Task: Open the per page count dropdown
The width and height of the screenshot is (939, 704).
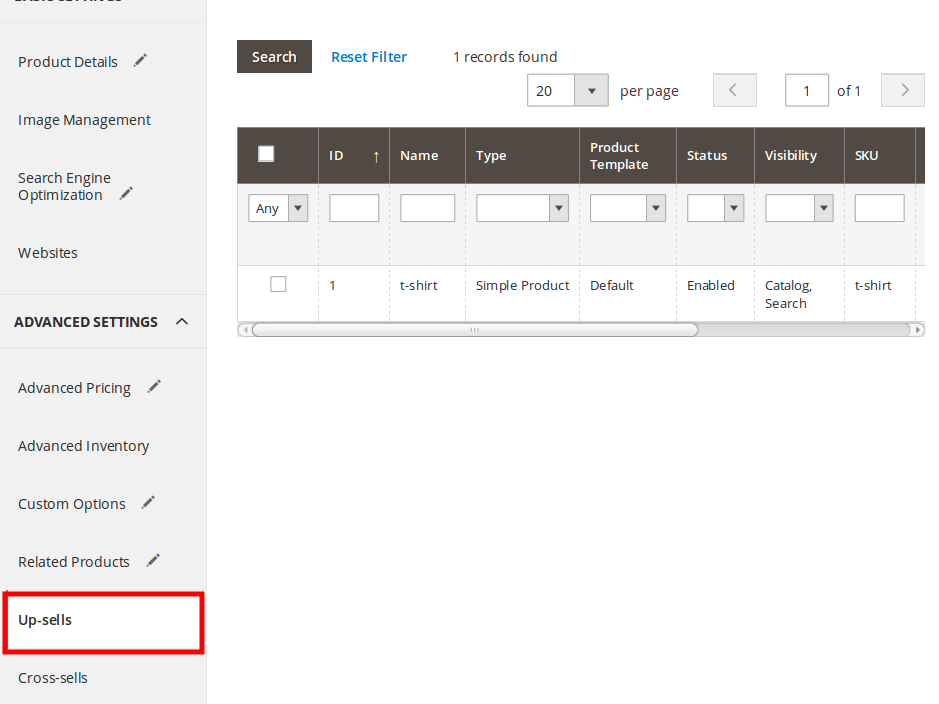Action: tap(567, 91)
